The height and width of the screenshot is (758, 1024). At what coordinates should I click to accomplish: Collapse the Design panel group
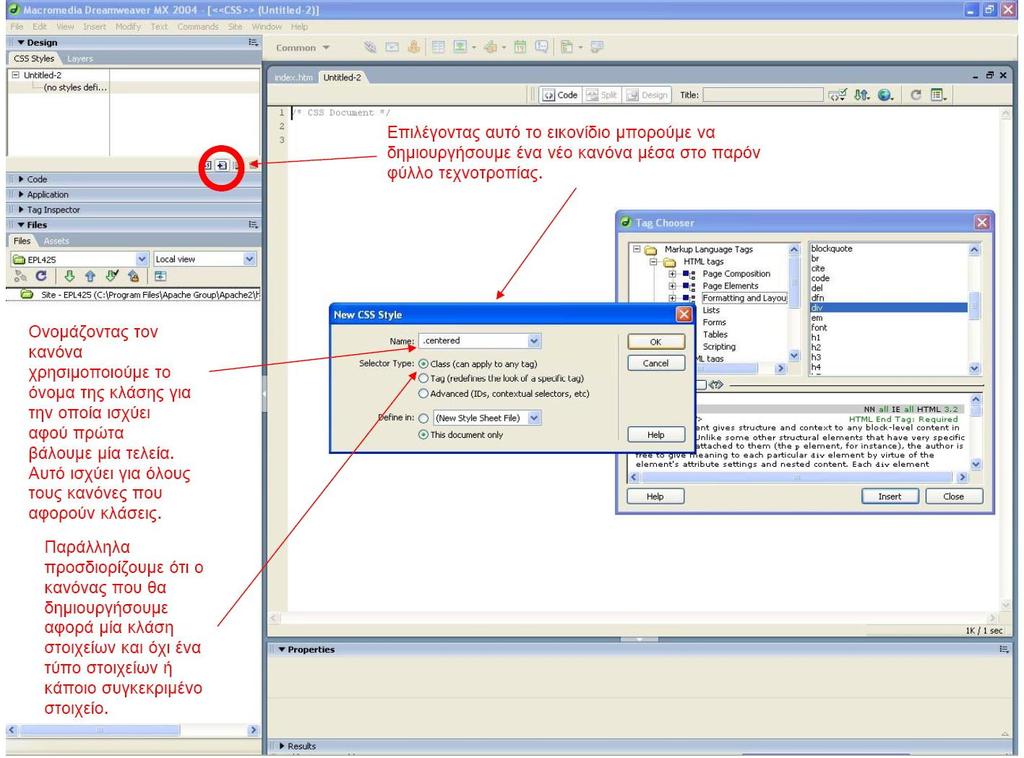(22, 42)
